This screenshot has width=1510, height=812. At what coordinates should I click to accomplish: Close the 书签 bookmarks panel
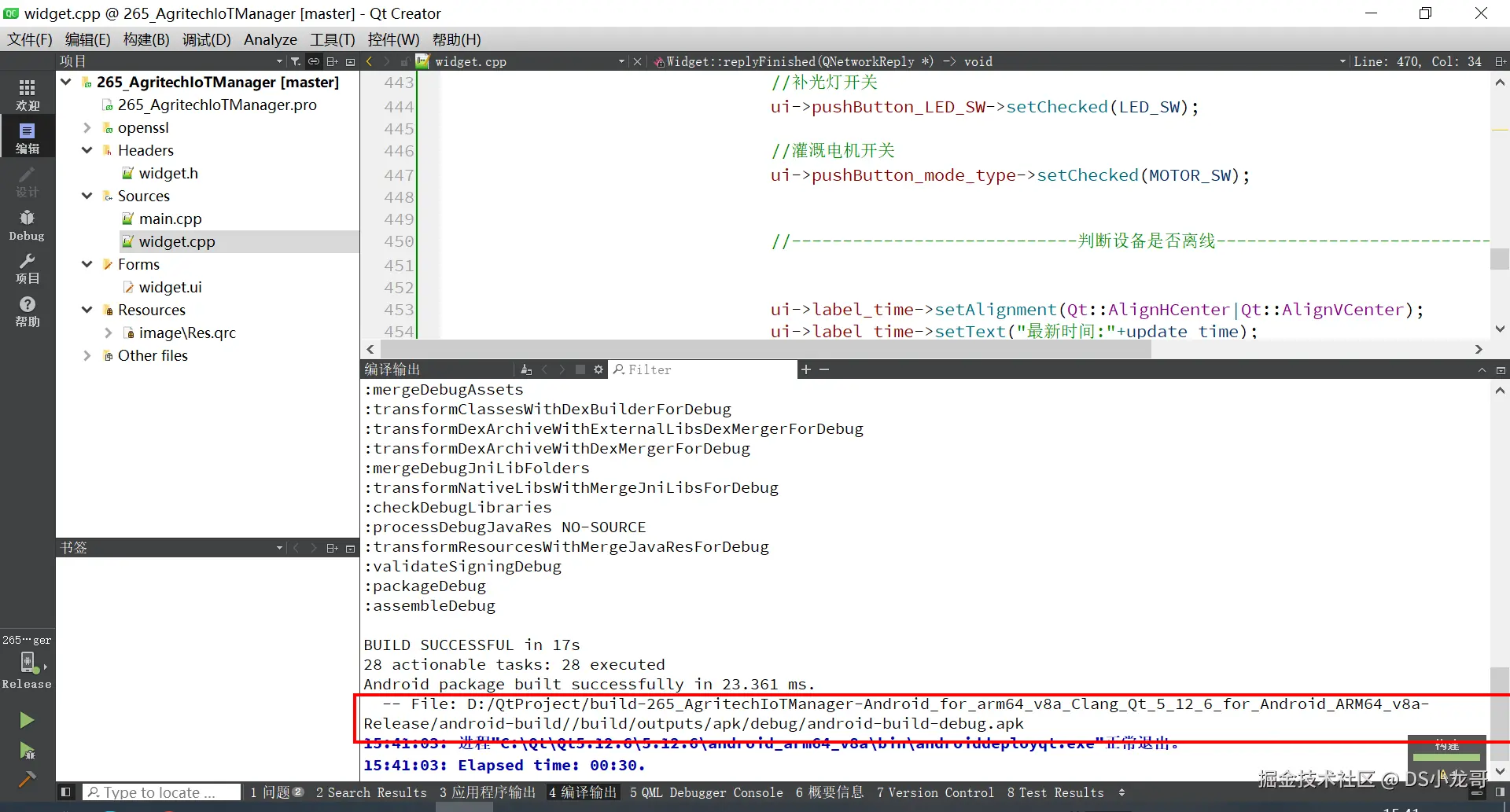click(351, 548)
